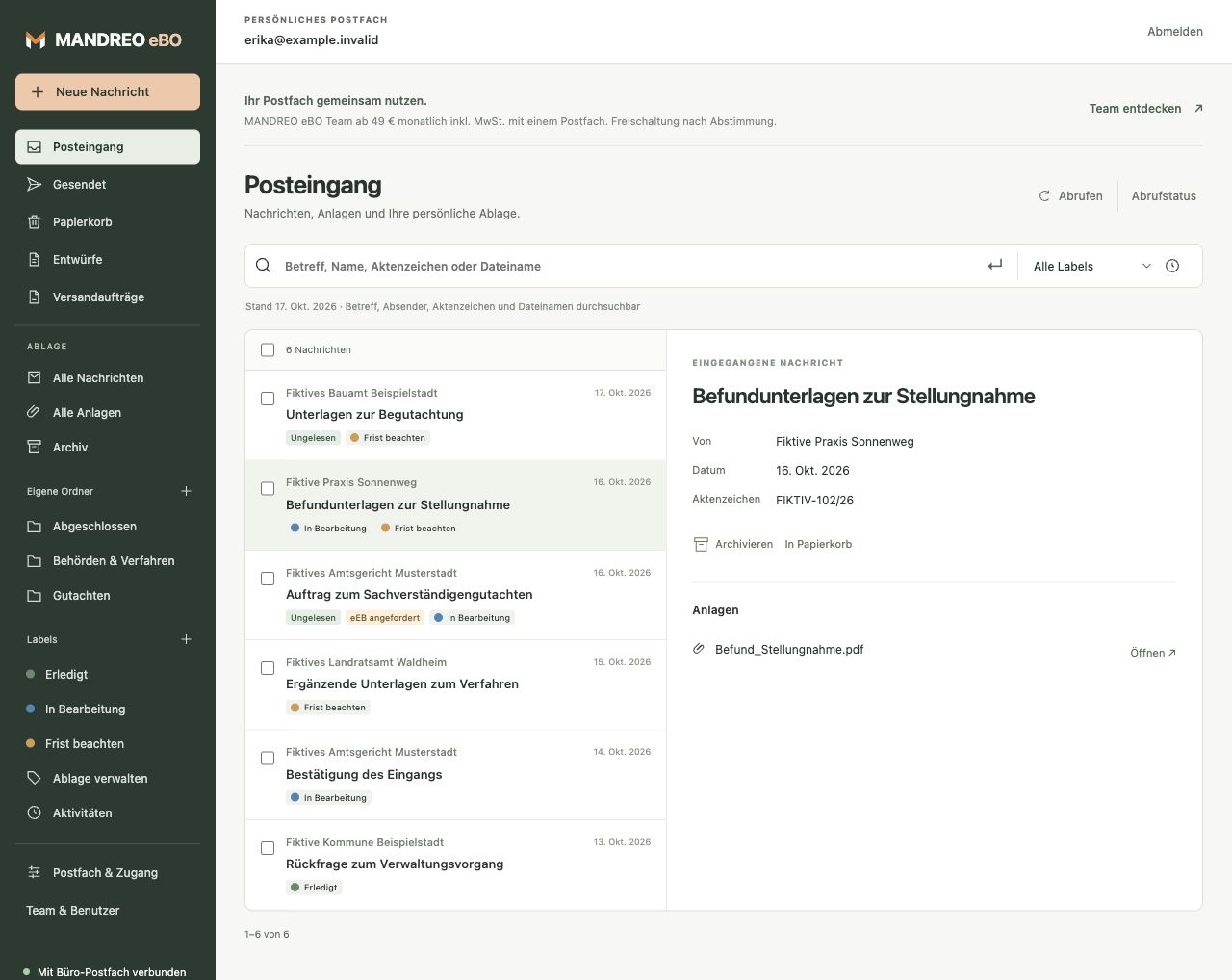Click the search field for Betreff, Name, Aktenzeichen

630,266
